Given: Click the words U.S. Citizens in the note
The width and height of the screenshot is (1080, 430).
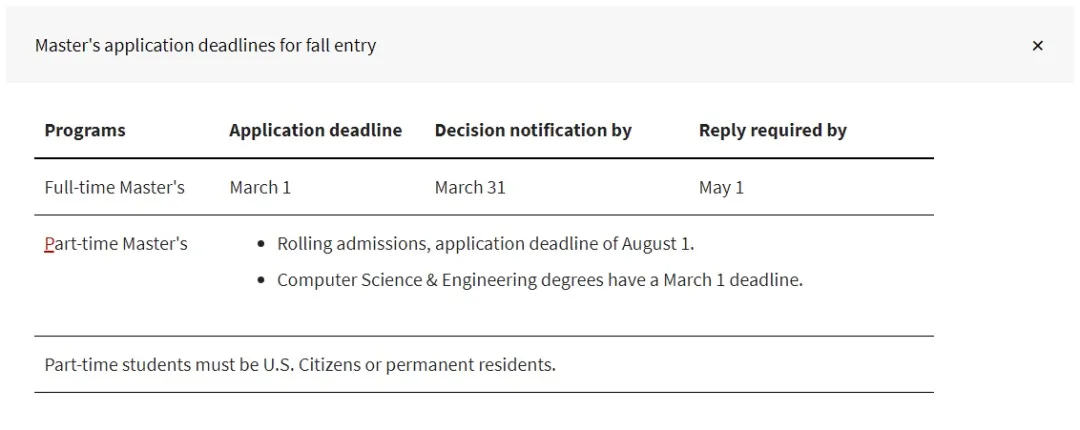Looking at the screenshot, I should click(311, 365).
